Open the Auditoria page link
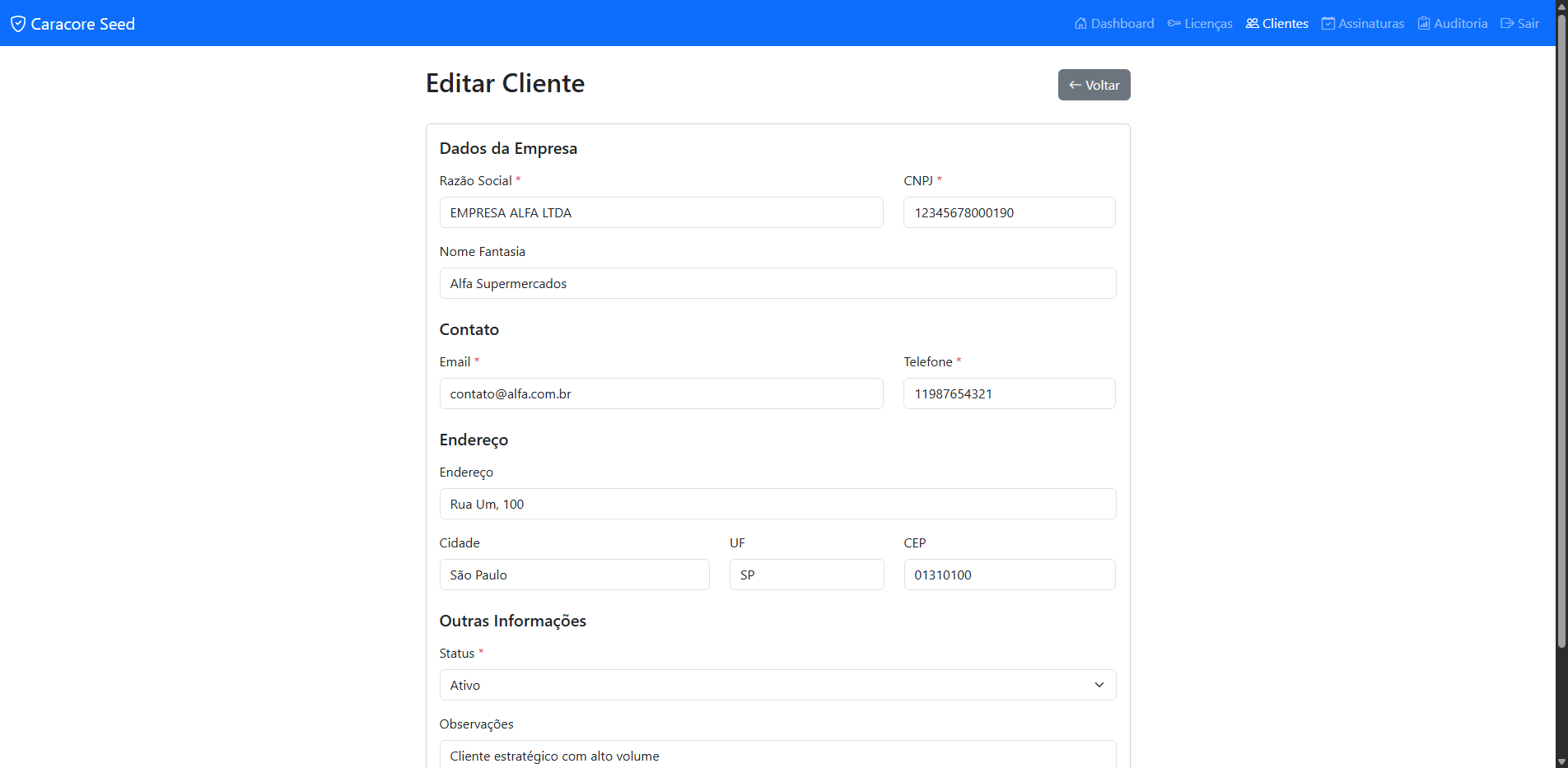The width and height of the screenshot is (1568, 768). (1461, 23)
